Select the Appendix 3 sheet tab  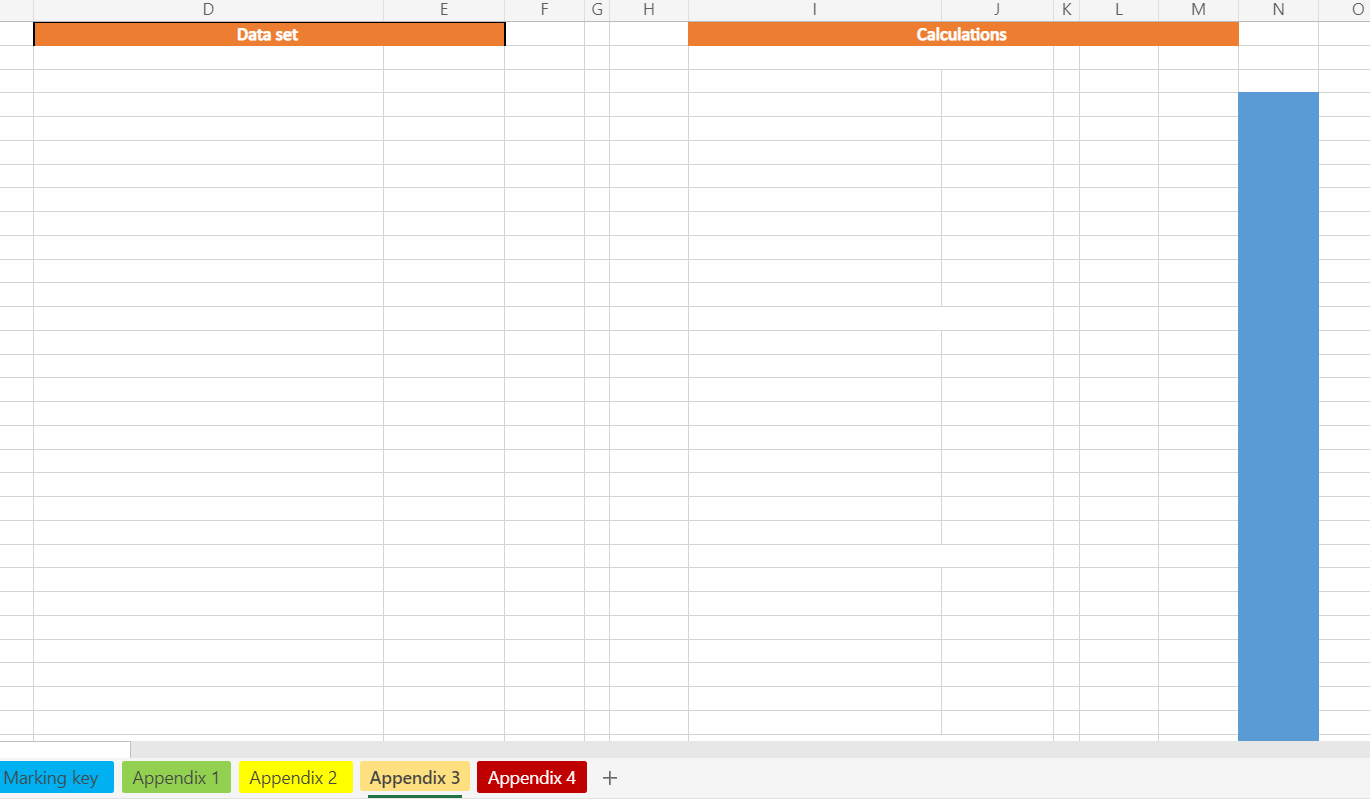[x=415, y=778]
